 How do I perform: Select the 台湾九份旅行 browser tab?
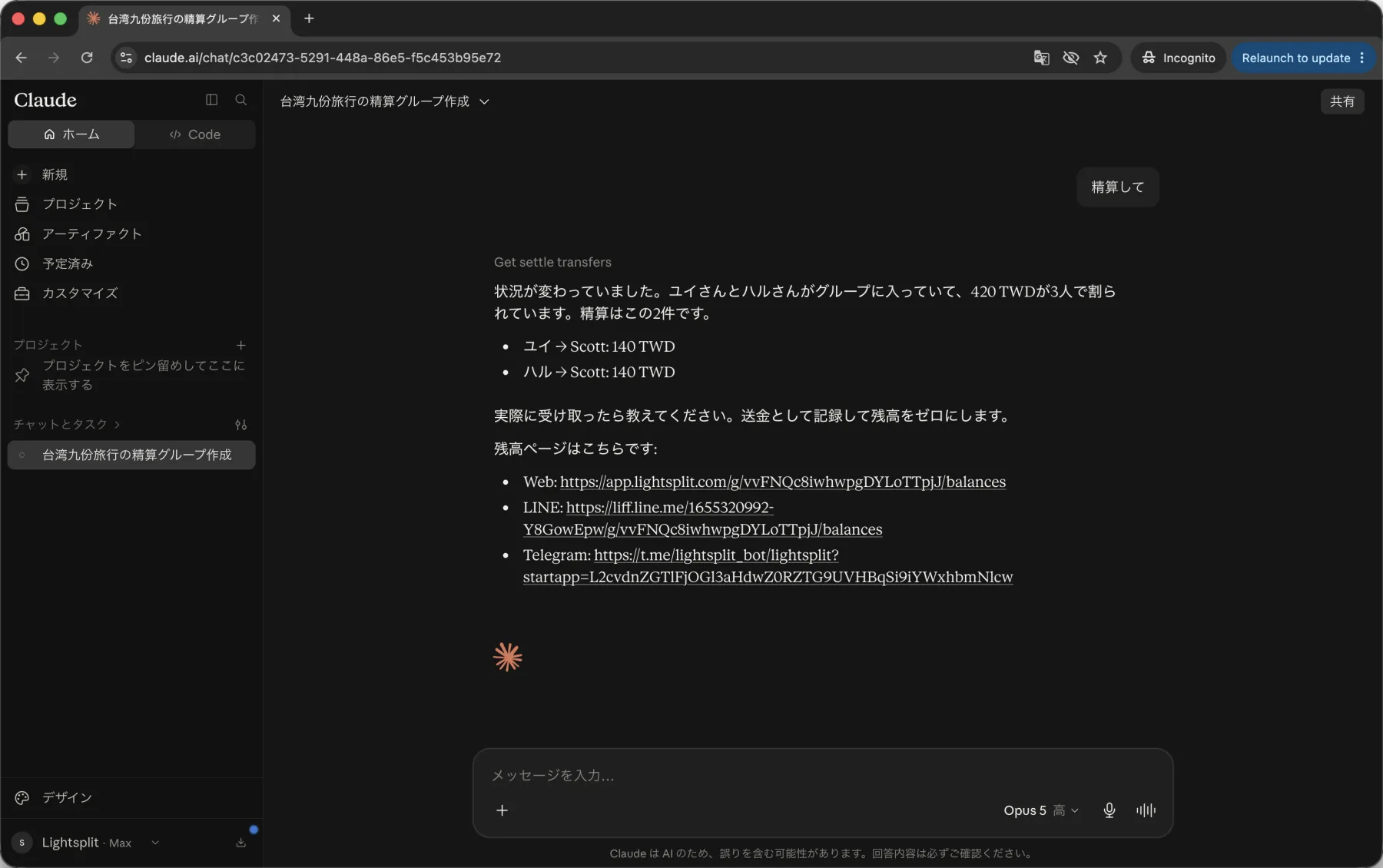pos(184,18)
